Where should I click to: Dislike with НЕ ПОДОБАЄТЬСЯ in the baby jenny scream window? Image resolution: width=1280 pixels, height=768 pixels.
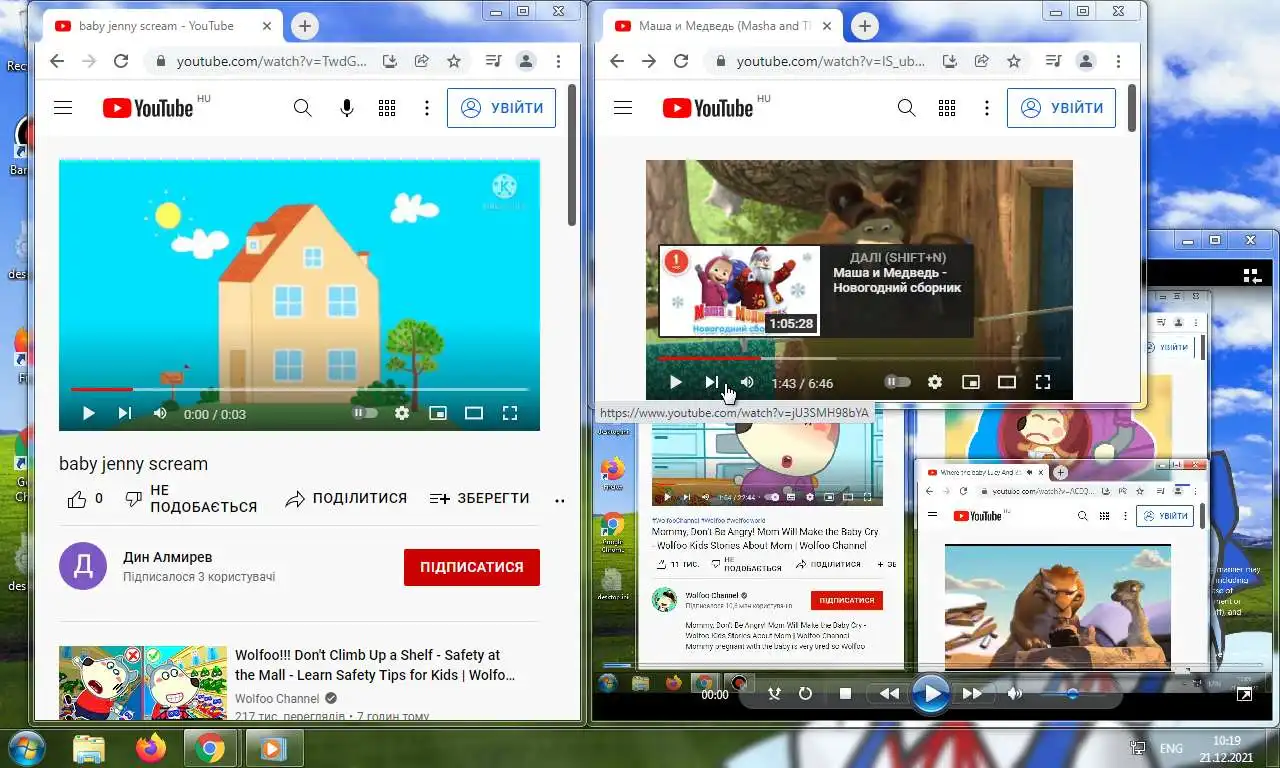pos(190,498)
